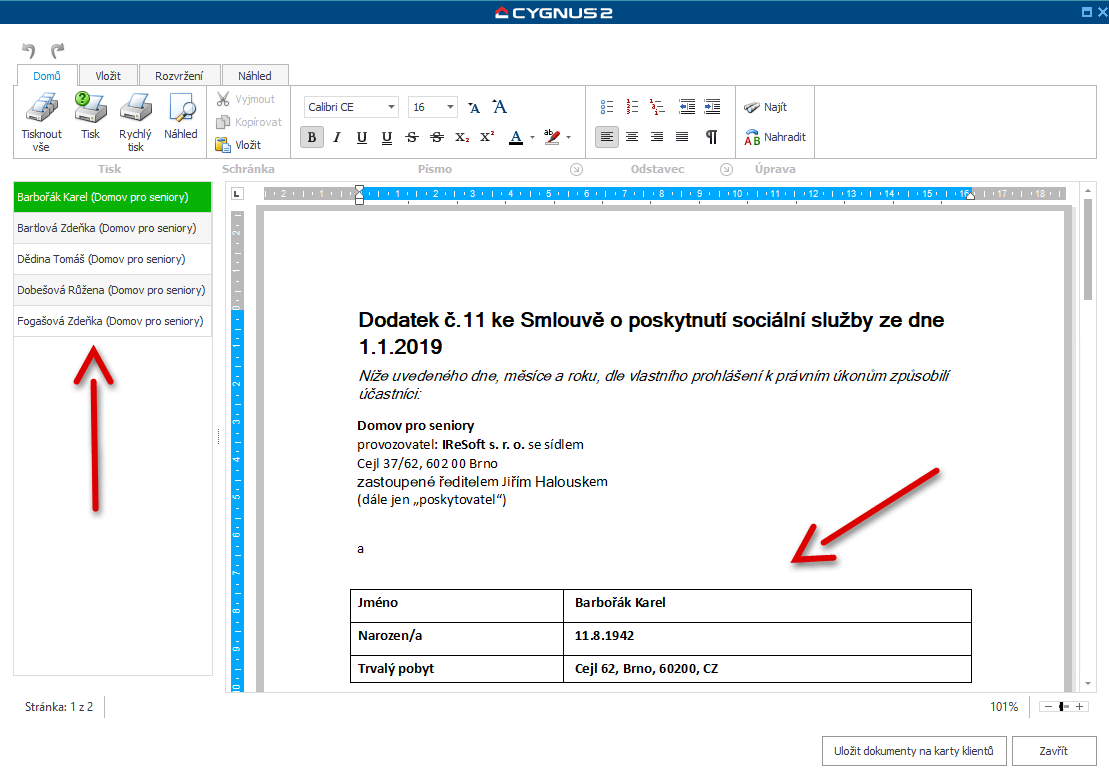The height and width of the screenshot is (776, 1109).
Task: Grow font size icon
Action: (499, 107)
